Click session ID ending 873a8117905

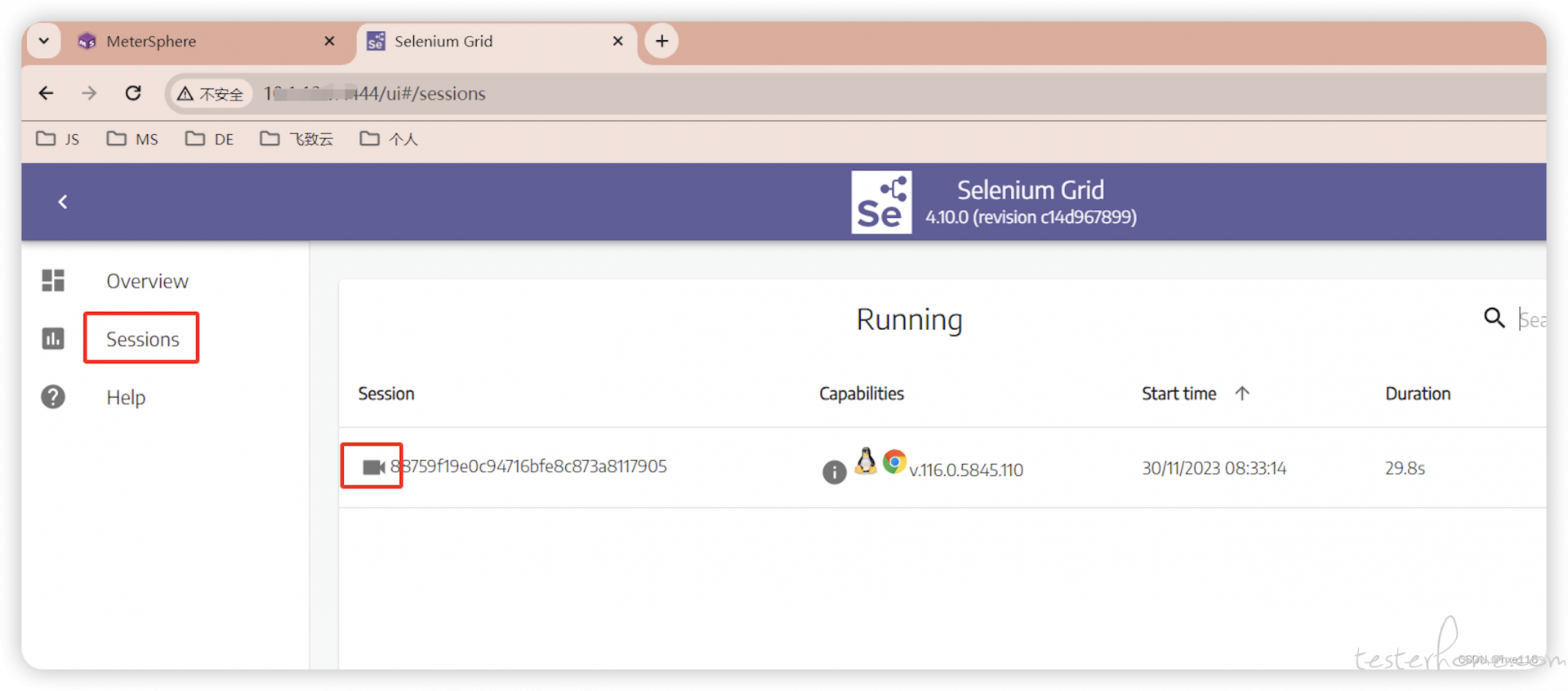pos(528,466)
